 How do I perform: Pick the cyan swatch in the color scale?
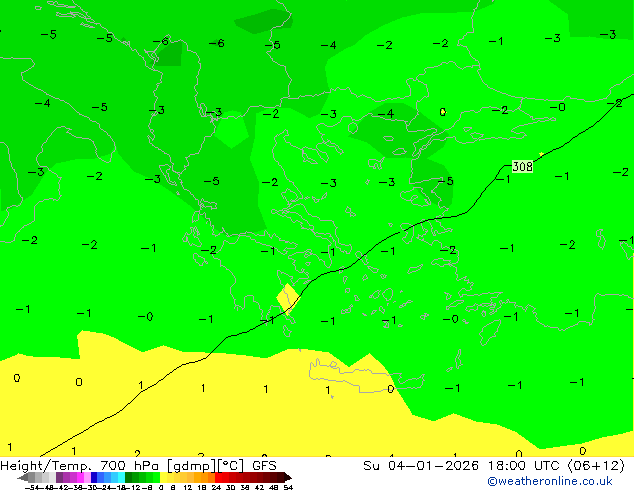[x=121, y=477]
